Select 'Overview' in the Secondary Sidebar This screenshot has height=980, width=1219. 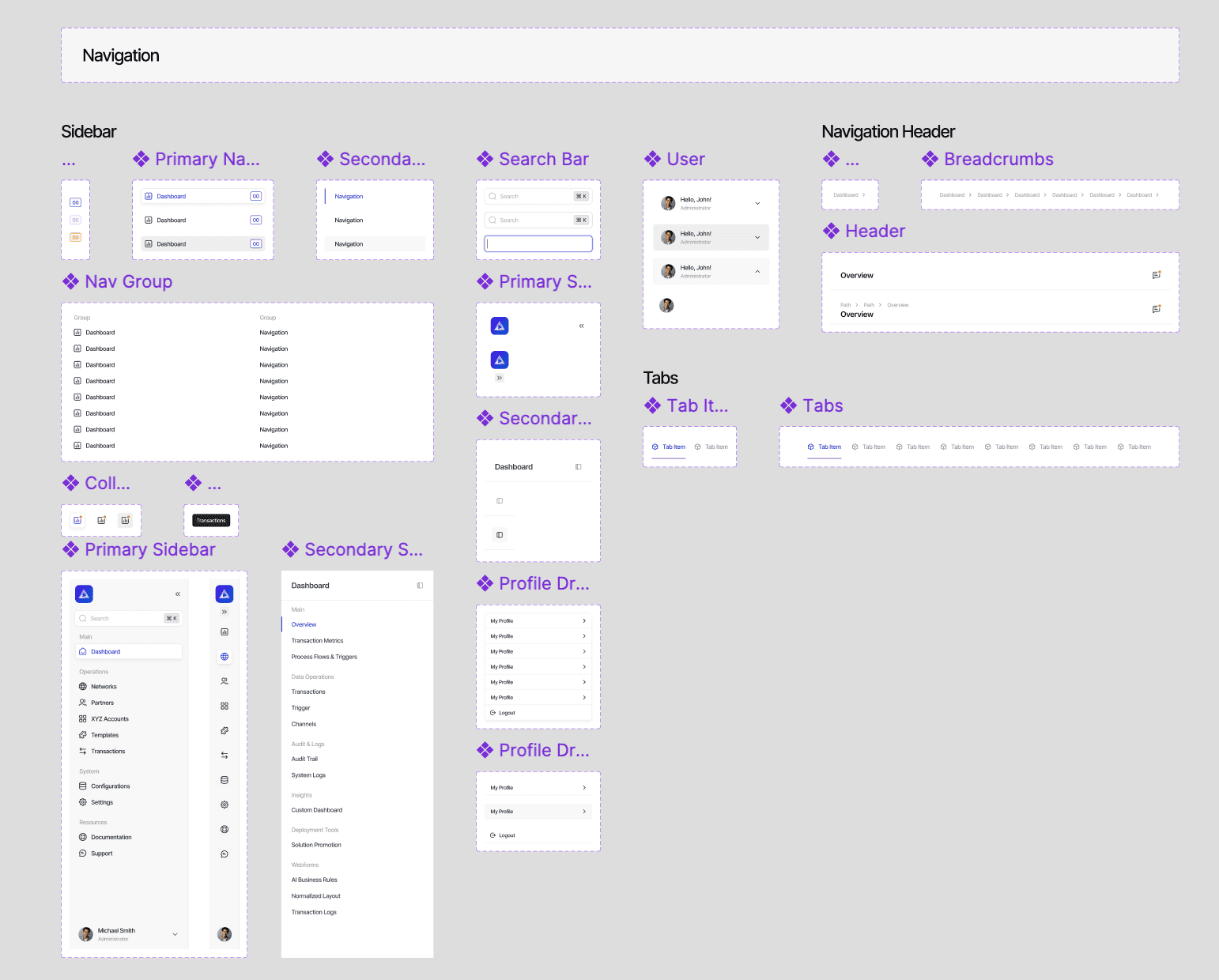(304, 624)
